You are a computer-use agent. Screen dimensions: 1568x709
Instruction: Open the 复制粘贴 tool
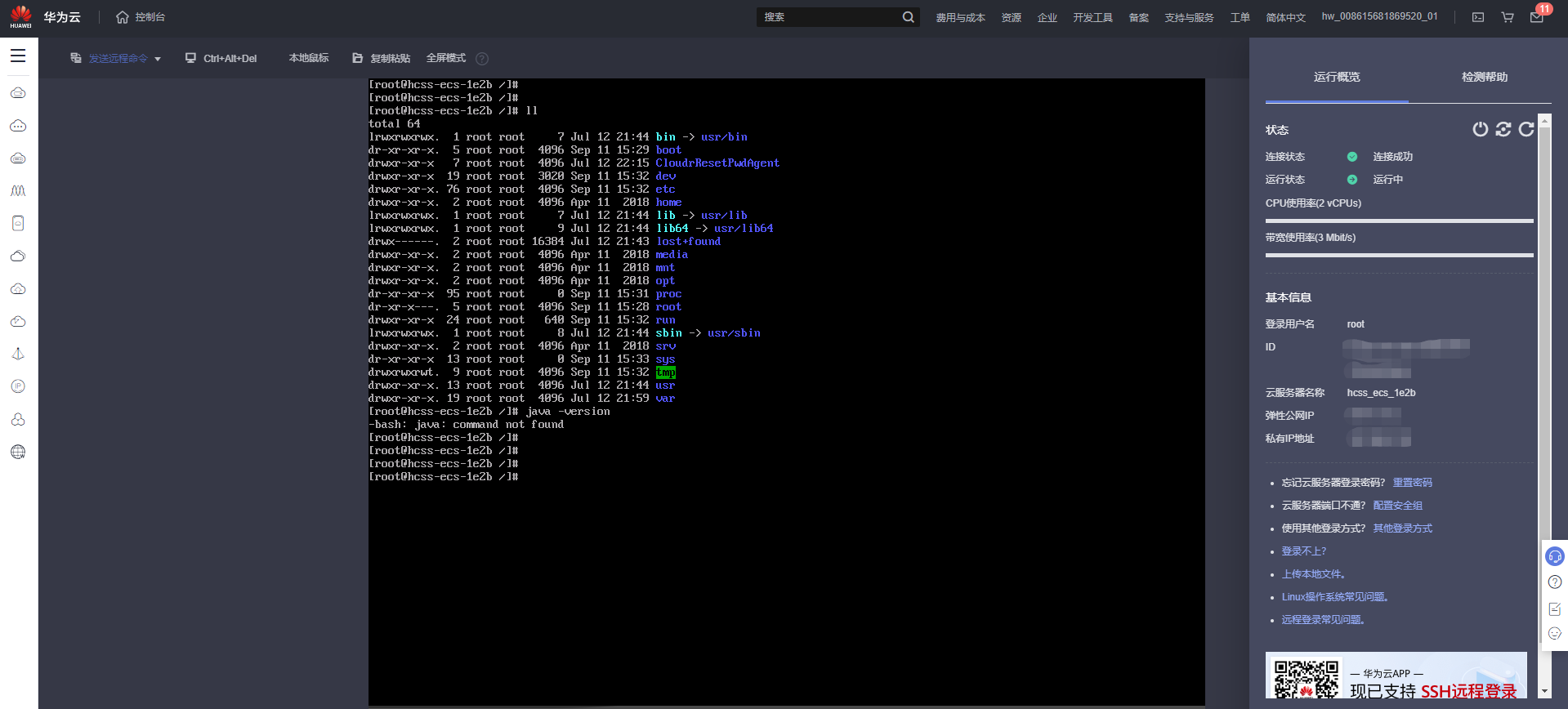coord(381,59)
